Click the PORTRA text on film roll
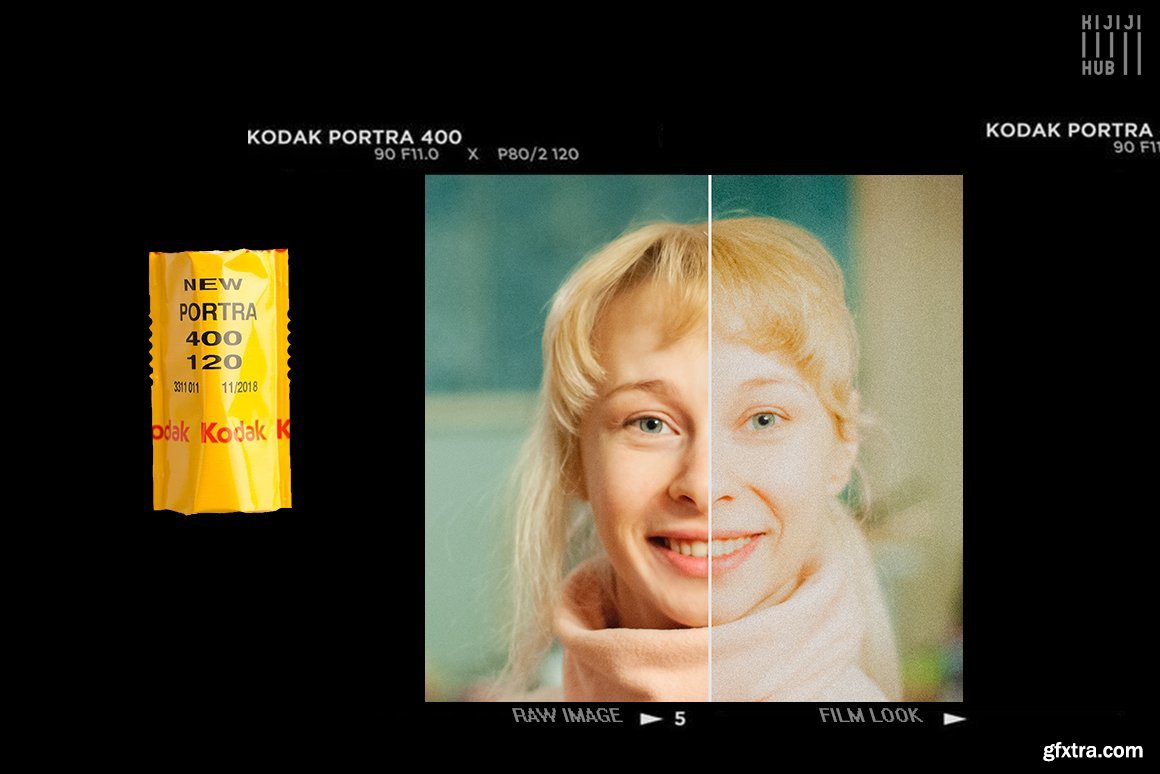1160x774 pixels. pos(217,312)
